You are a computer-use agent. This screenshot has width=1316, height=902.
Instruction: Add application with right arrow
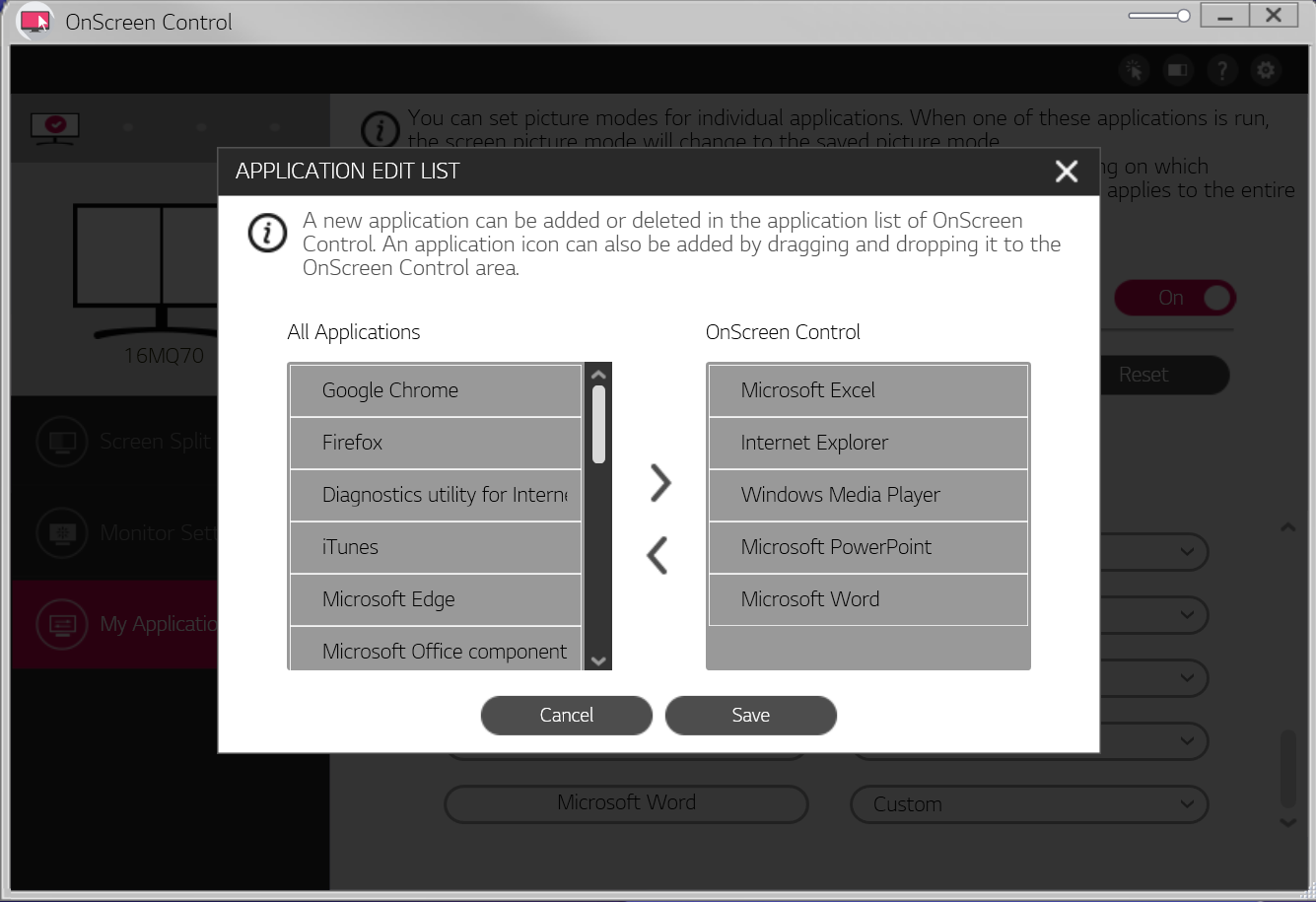pos(659,482)
